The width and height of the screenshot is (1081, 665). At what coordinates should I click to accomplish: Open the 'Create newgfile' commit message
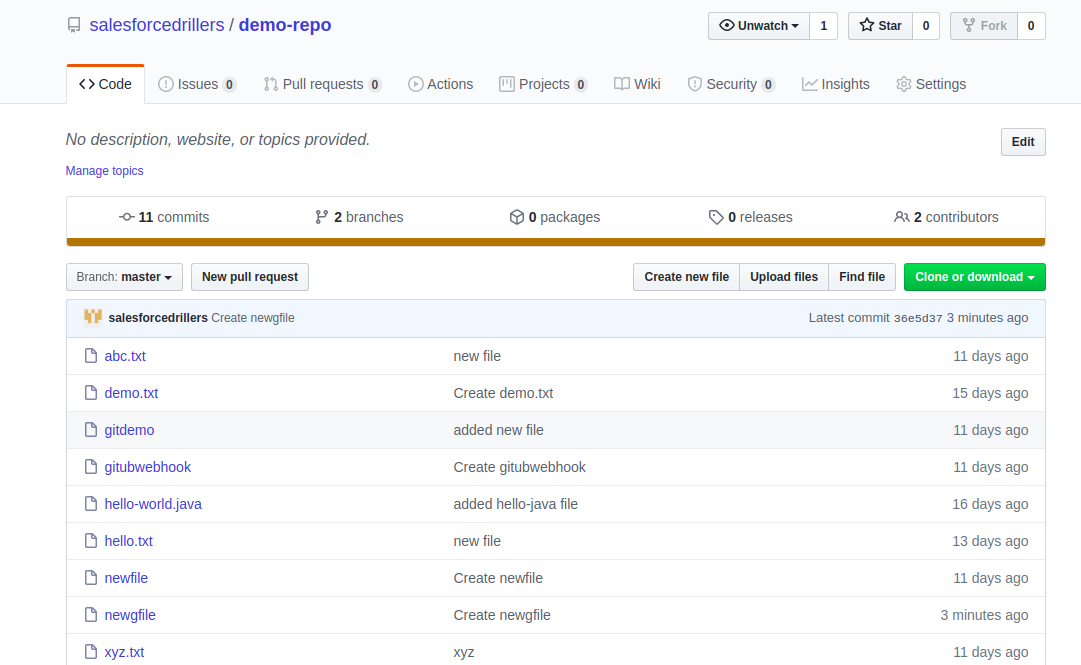pos(502,615)
